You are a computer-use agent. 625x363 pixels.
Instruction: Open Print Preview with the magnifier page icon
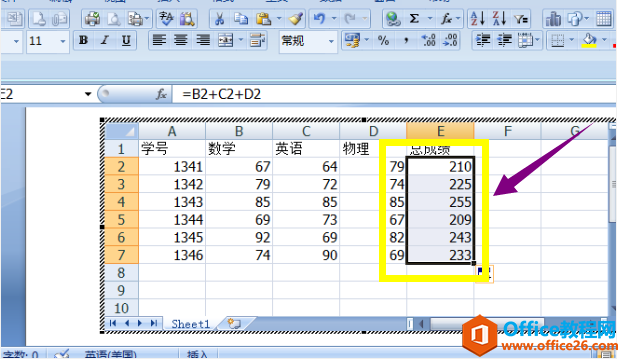point(114,19)
